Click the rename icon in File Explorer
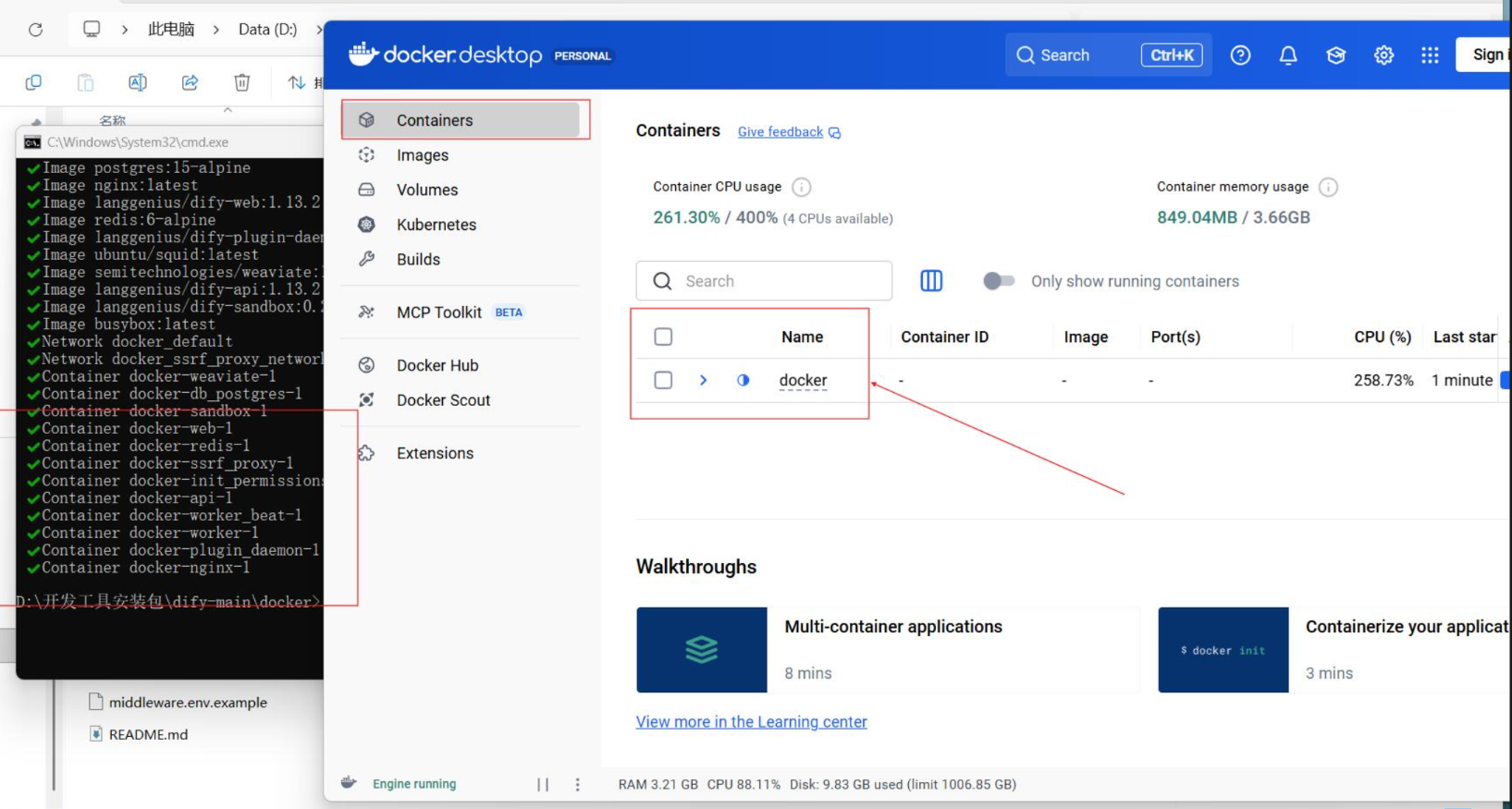Image resolution: width=1512 pixels, height=809 pixels. pyautogui.click(x=137, y=82)
